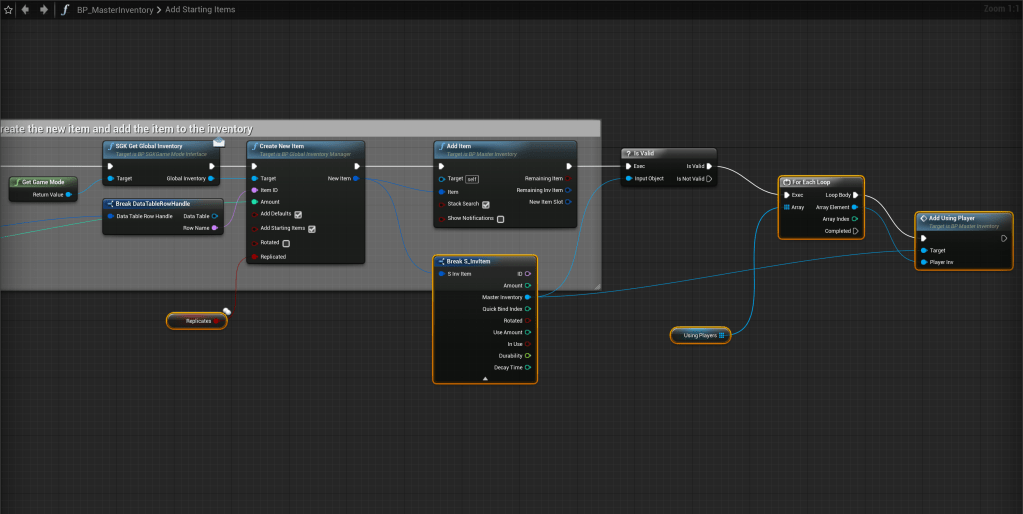The width and height of the screenshot is (1023, 514).
Task: Click the Array Element output pin
Action: pyautogui.click(x=854, y=207)
